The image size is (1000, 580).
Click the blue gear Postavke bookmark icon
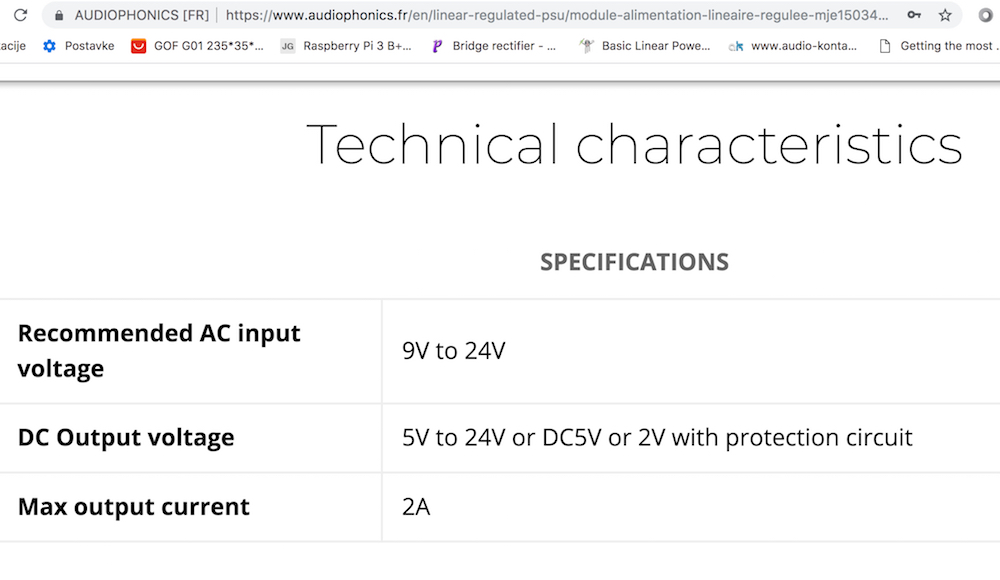point(49,46)
